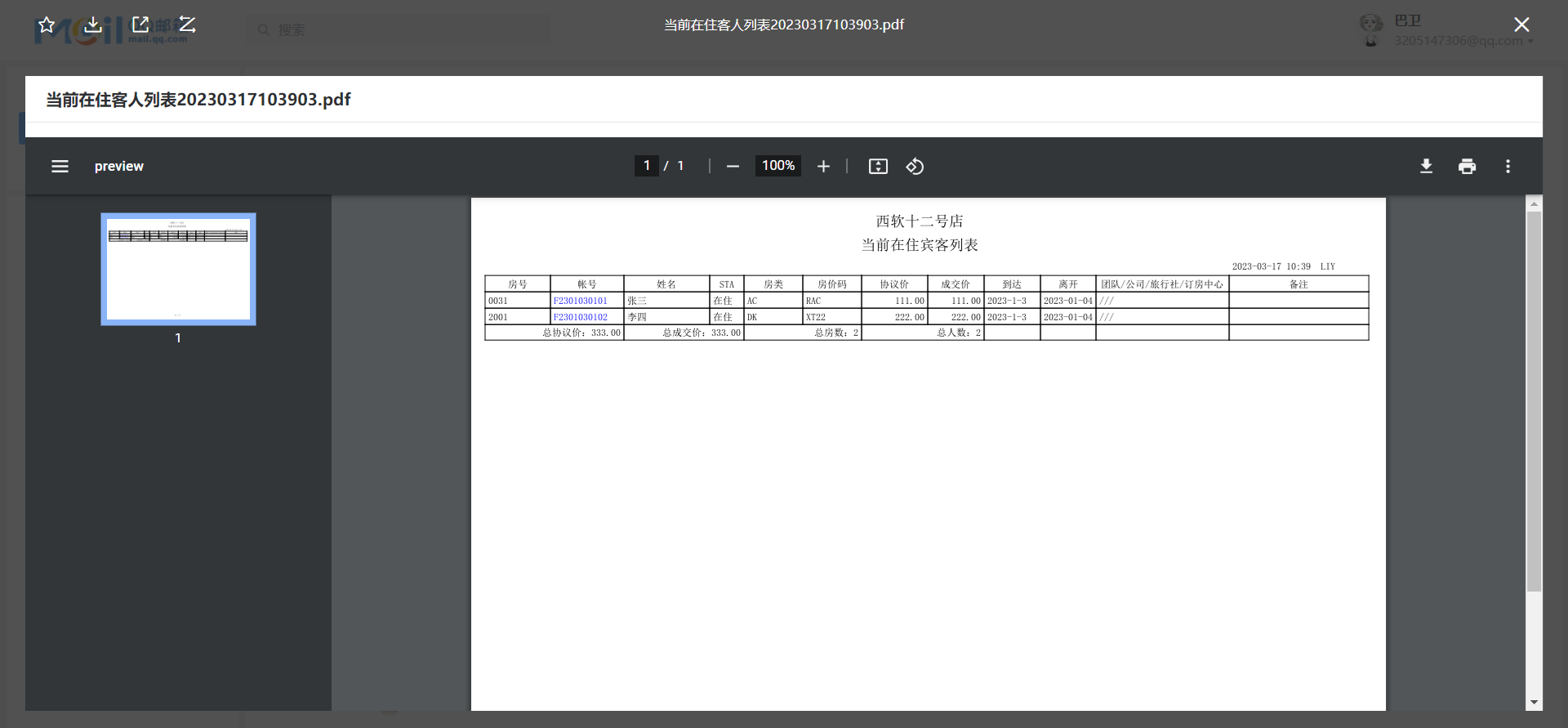Click the 100% zoom level field
The height and width of the screenshot is (728, 1568).
pyautogui.click(x=778, y=166)
